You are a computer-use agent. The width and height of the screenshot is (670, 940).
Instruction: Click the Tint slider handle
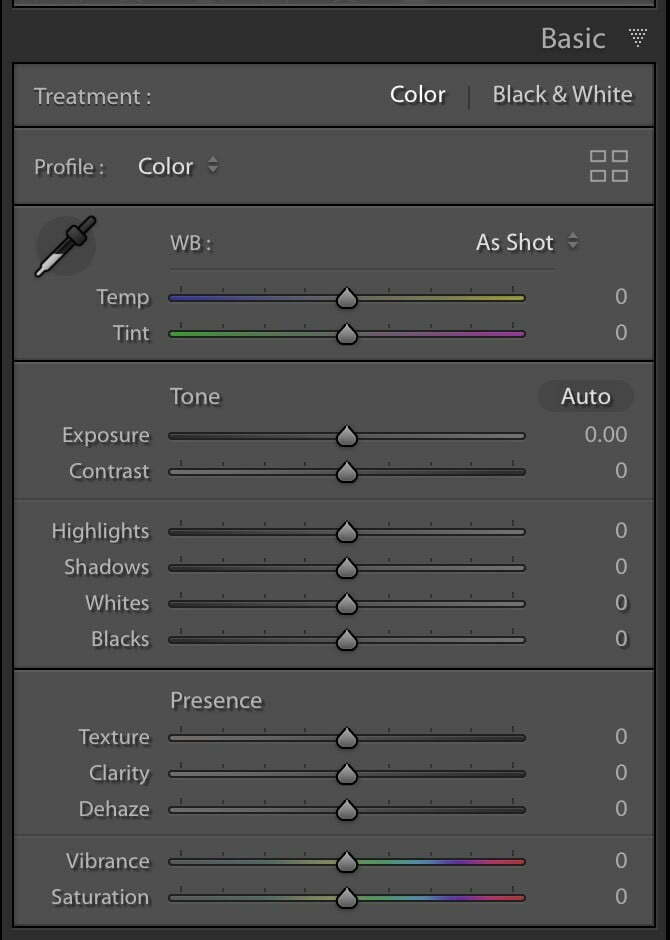point(346,334)
